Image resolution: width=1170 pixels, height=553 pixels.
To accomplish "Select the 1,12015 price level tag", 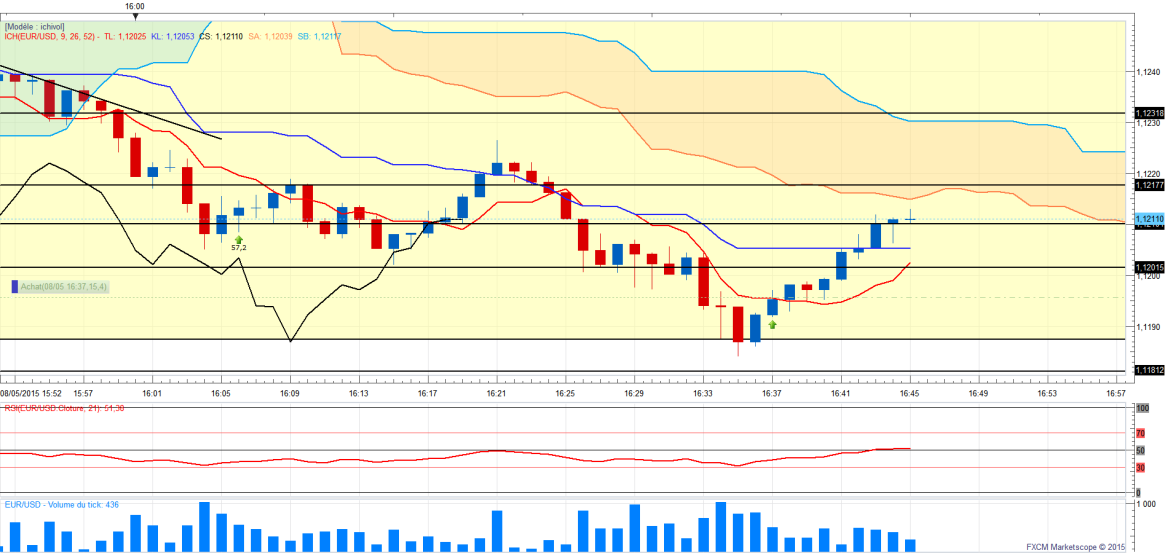I will pos(1150,267).
